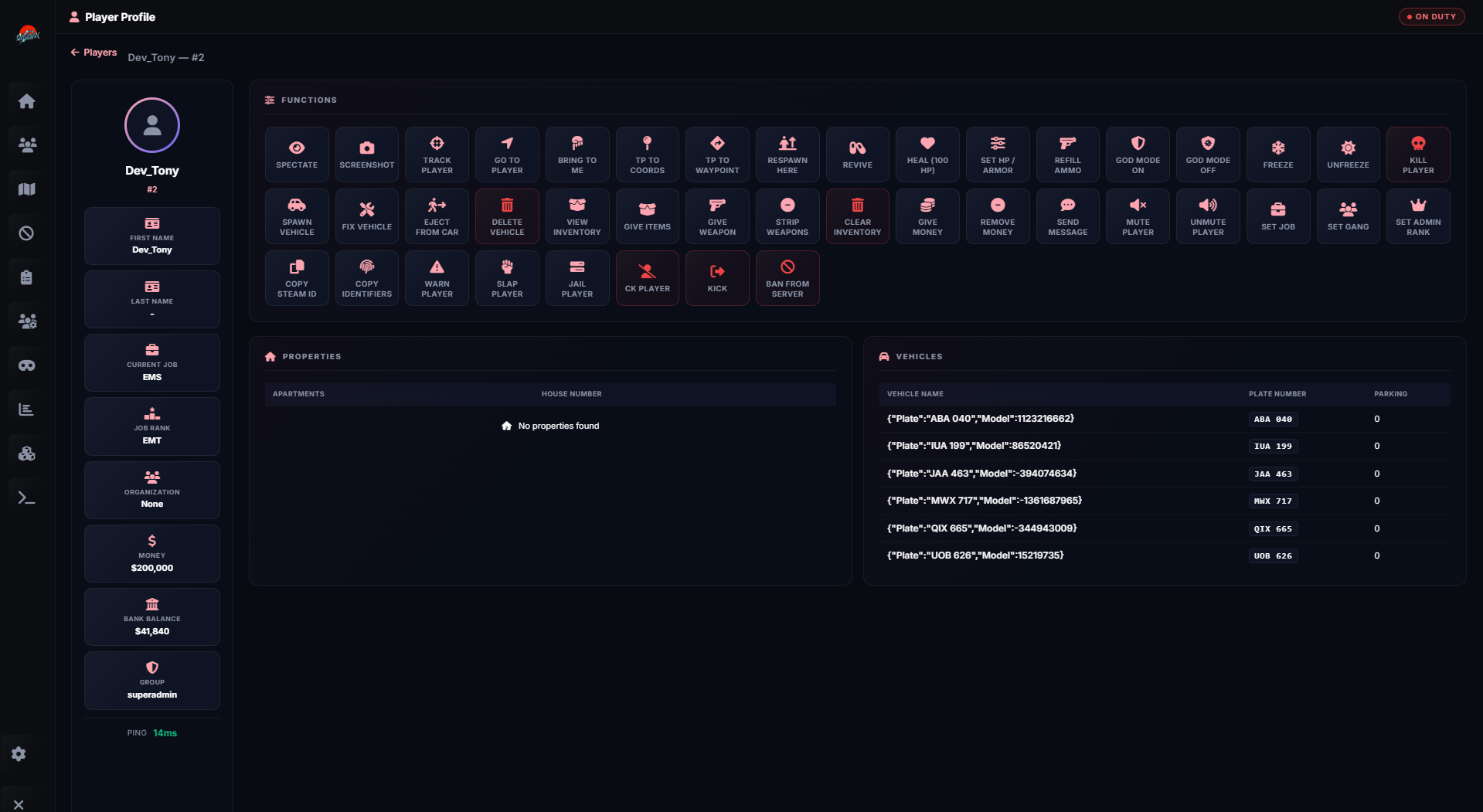Open Give Money function
This screenshot has height=812, width=1483.
point(927,216)
